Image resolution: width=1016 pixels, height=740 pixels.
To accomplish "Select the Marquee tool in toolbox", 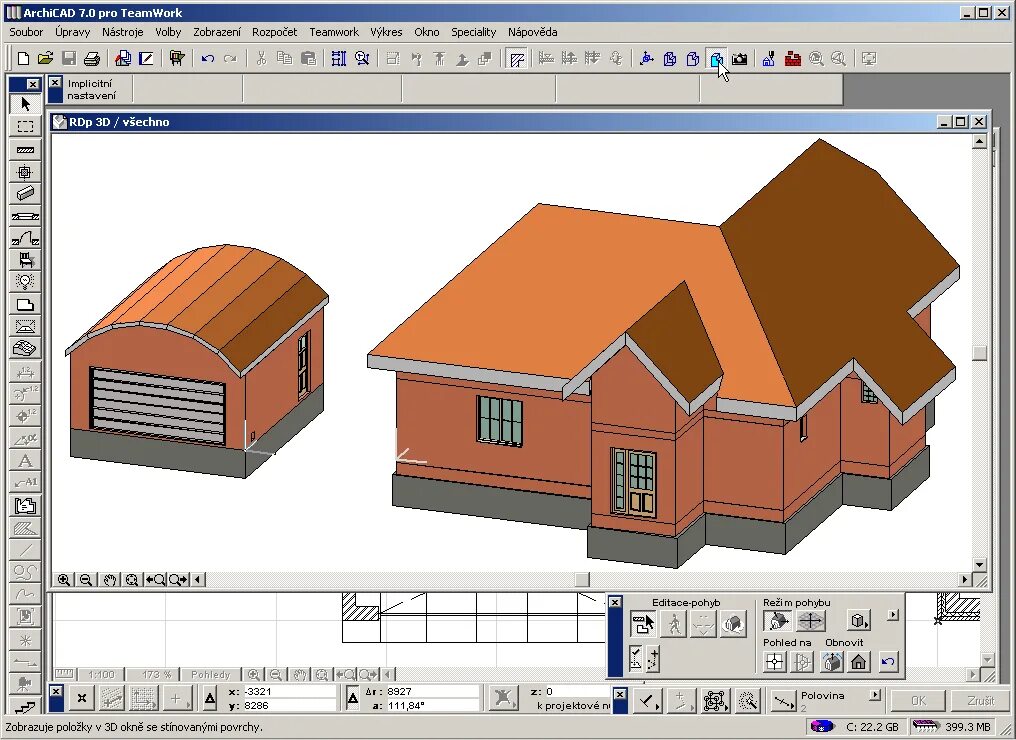I will 25,127.
